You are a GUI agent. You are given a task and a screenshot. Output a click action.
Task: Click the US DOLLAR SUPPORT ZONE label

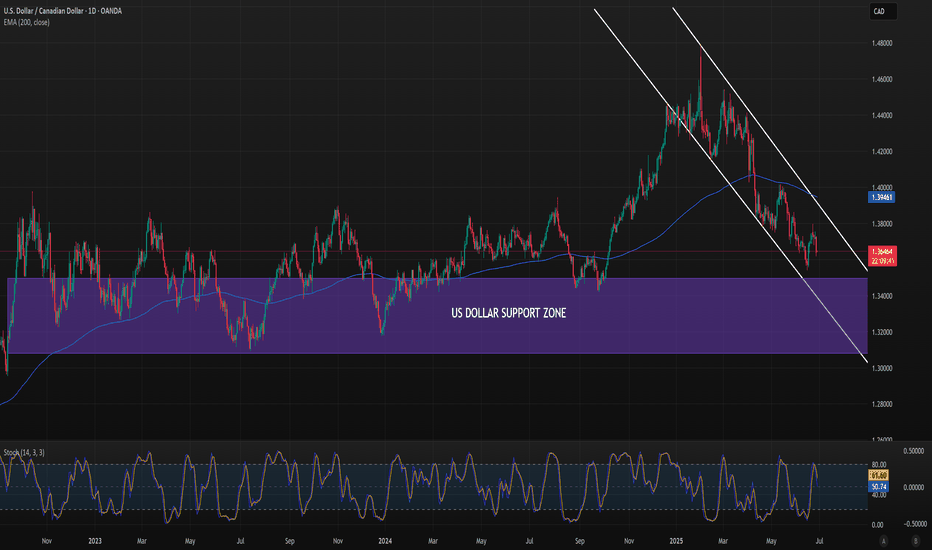[508, 313]
